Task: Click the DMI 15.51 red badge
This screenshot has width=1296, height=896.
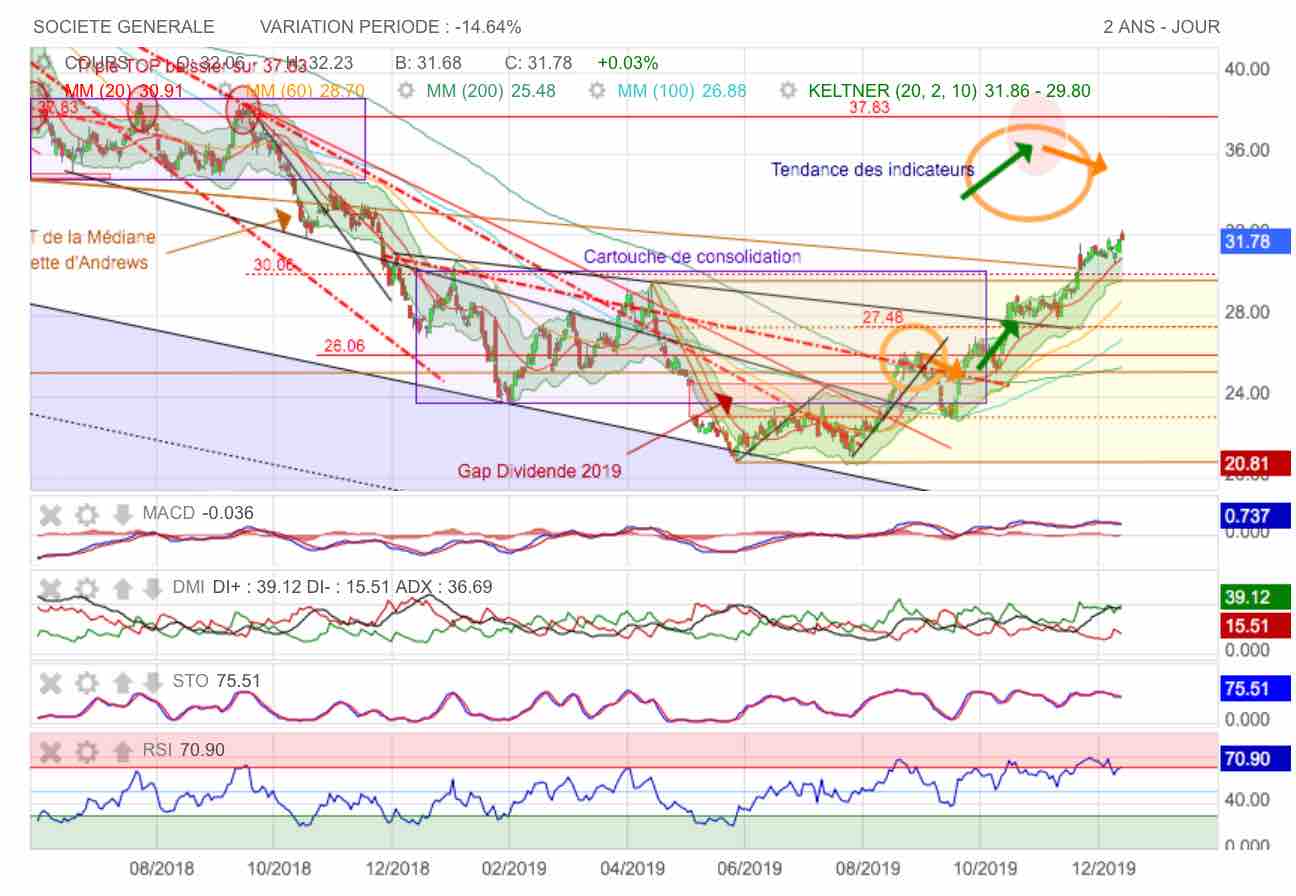Action: coord(1256,625)
